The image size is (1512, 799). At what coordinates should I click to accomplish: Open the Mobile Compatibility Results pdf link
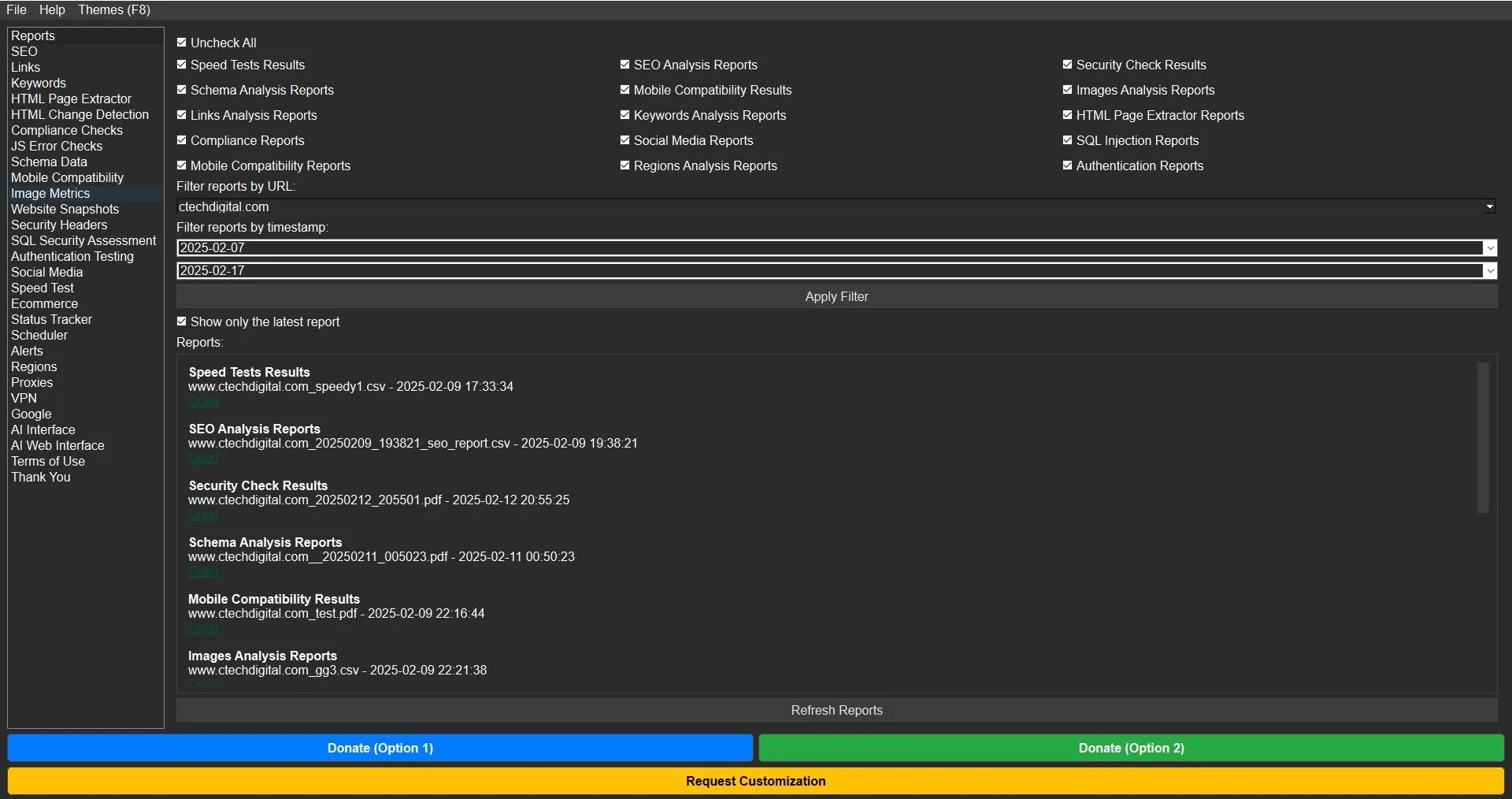(x=203, y=628)
